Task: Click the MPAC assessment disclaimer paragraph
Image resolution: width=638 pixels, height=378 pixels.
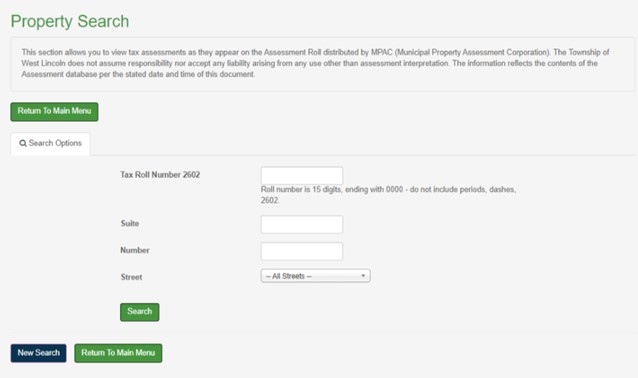Action: click(315, 63)
